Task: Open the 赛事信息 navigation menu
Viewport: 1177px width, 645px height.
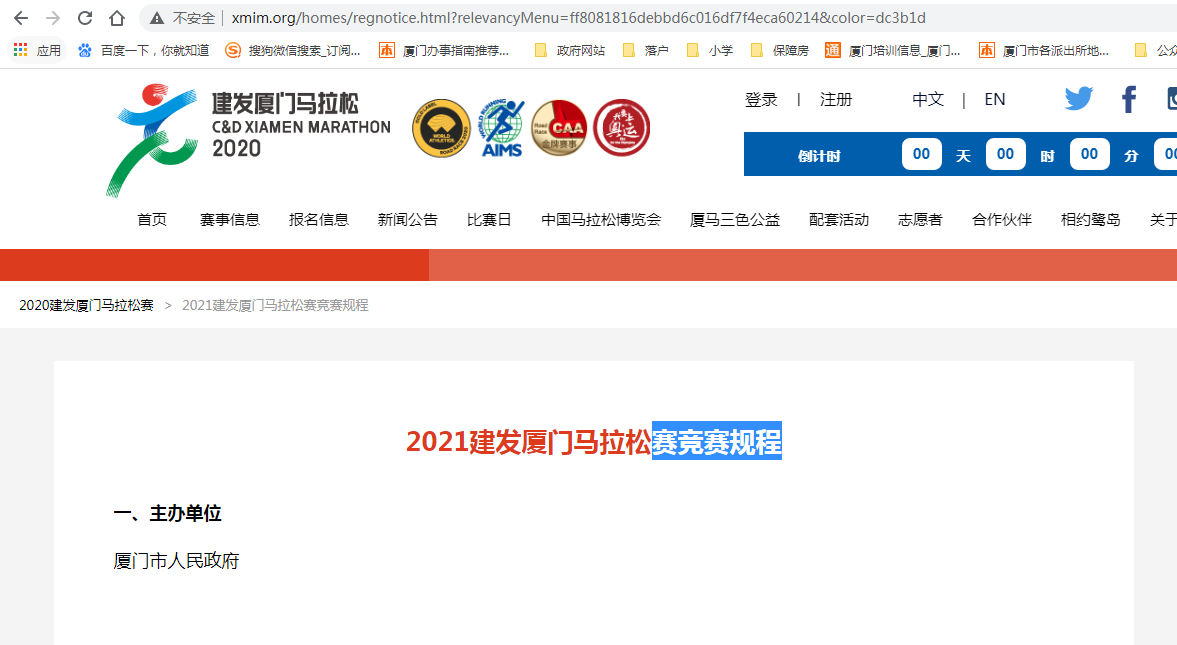Action: tap(230, 220)
